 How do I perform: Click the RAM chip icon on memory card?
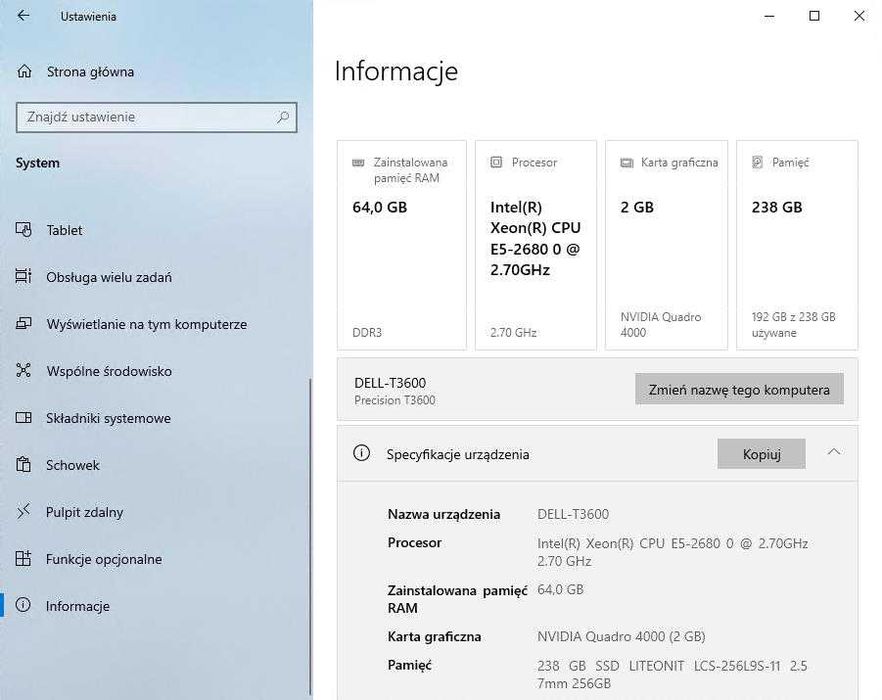tap(358, 163)
